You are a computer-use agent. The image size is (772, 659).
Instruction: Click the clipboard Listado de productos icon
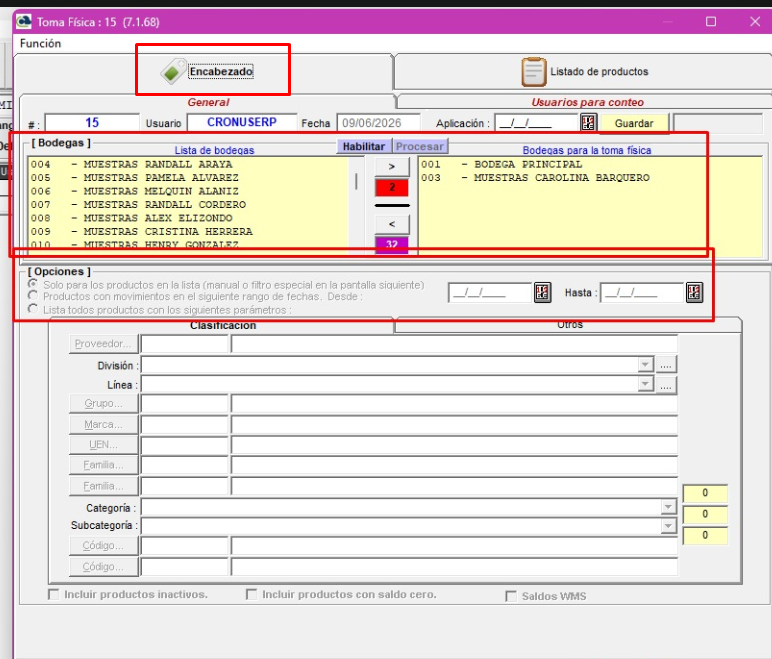tap(534, 72)
